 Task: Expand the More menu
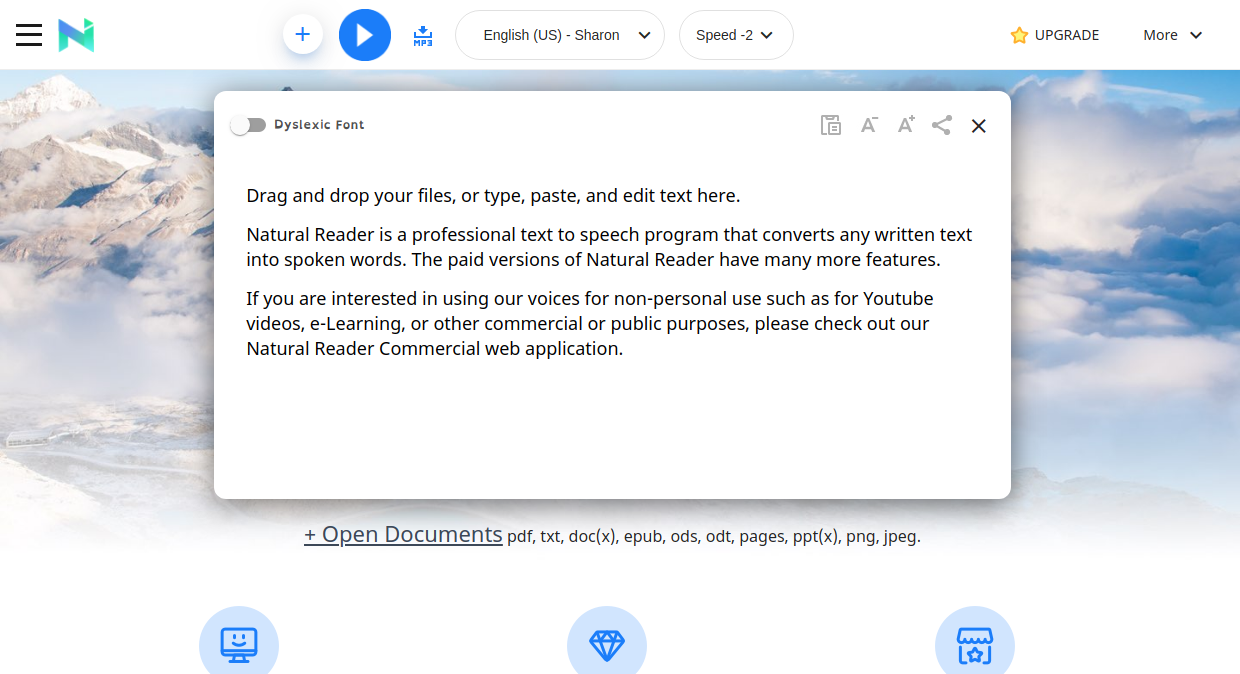point(1173,35)
